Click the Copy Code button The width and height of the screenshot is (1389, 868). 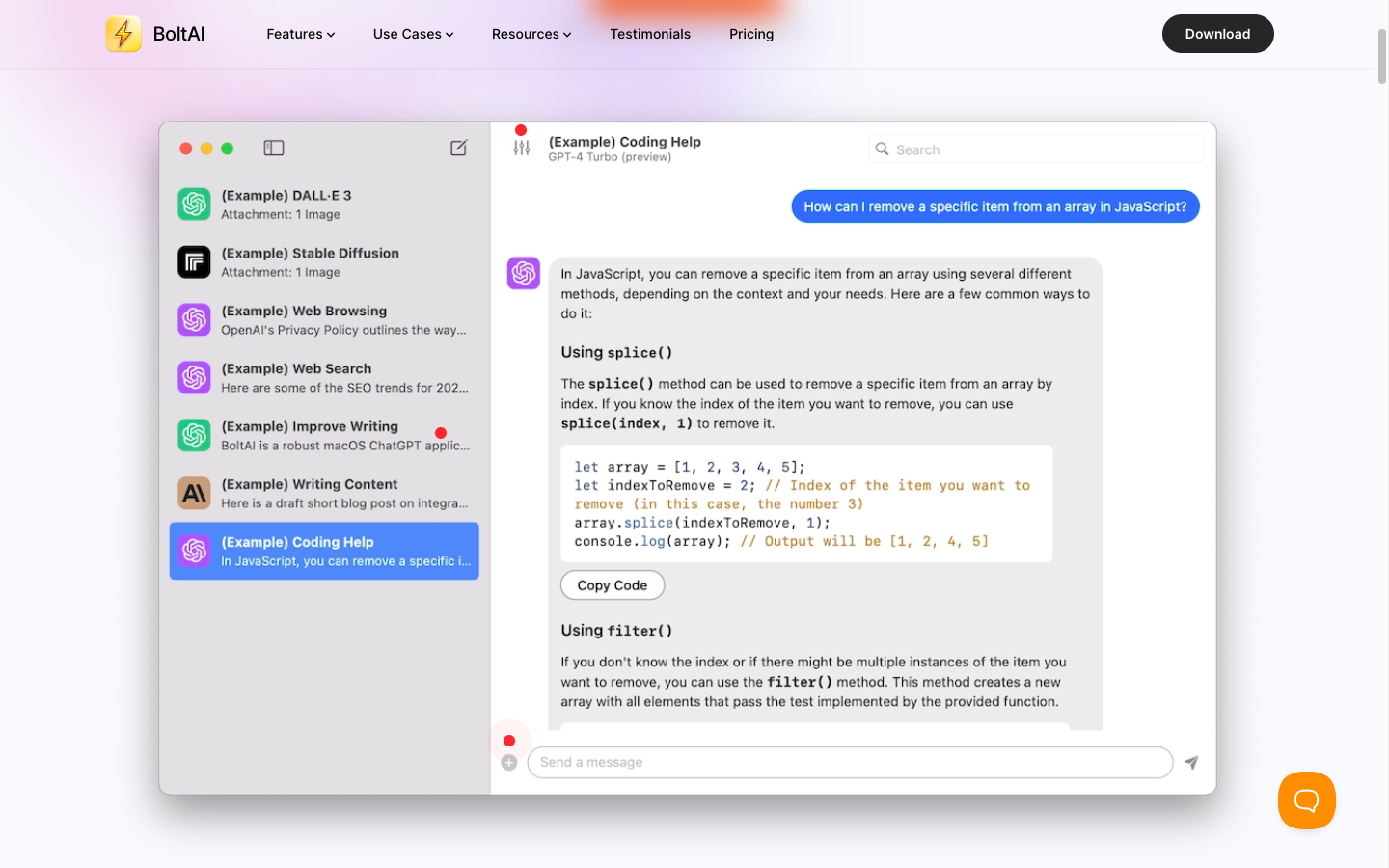click(613, 585)
